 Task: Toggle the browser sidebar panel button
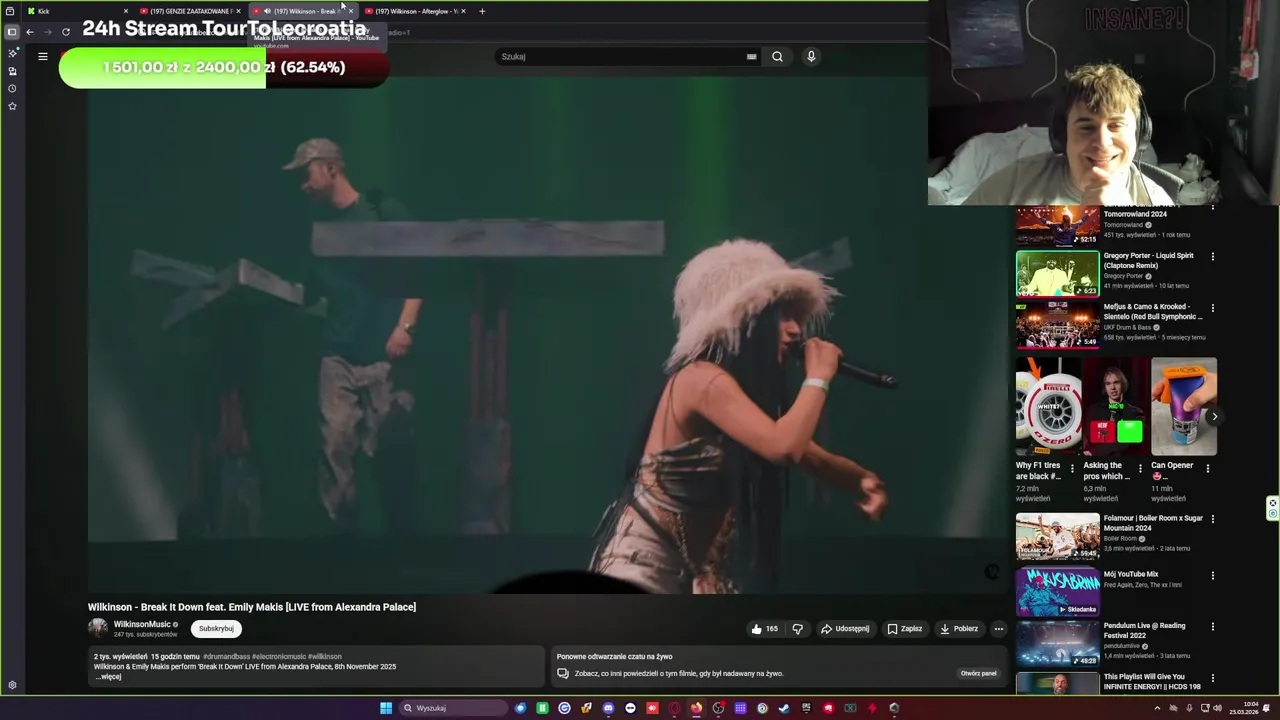point(12,32)
